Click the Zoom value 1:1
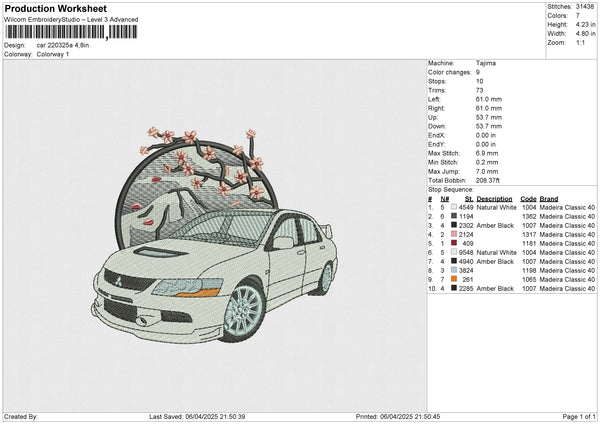Image resolution: width=600 pixels, height=424 pixels. click(x=580, y=42)
